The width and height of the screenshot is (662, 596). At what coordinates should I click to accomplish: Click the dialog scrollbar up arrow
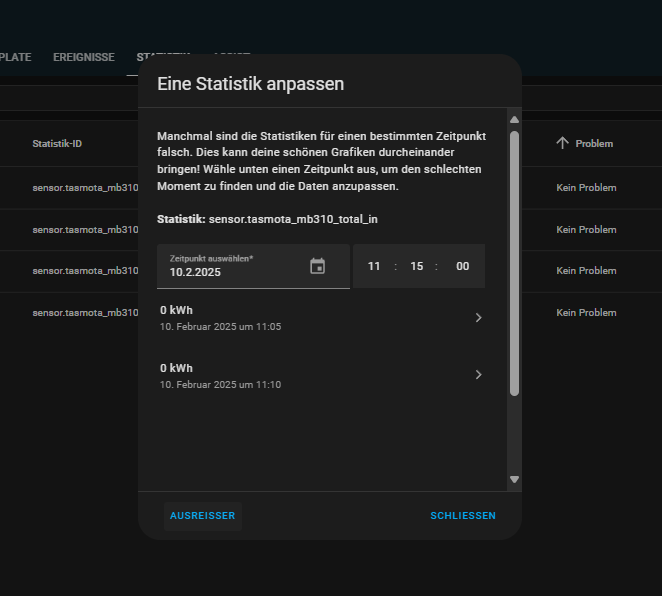(515, 120)
